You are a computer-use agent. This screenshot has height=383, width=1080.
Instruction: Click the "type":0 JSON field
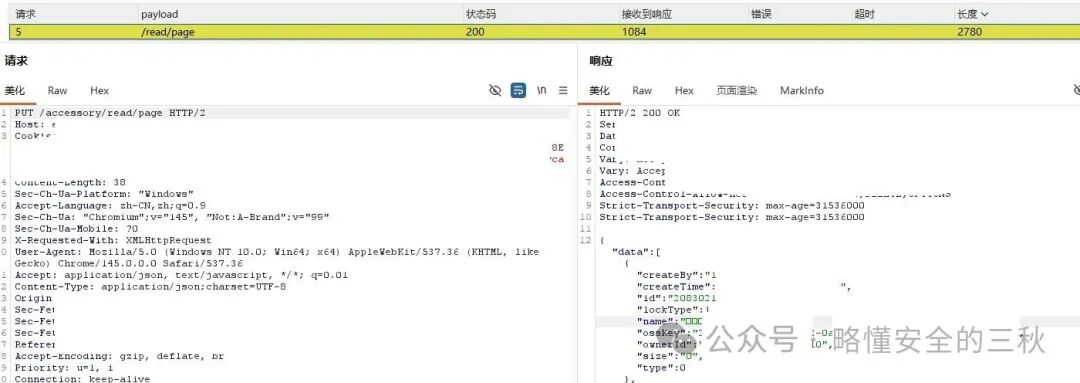661,368
